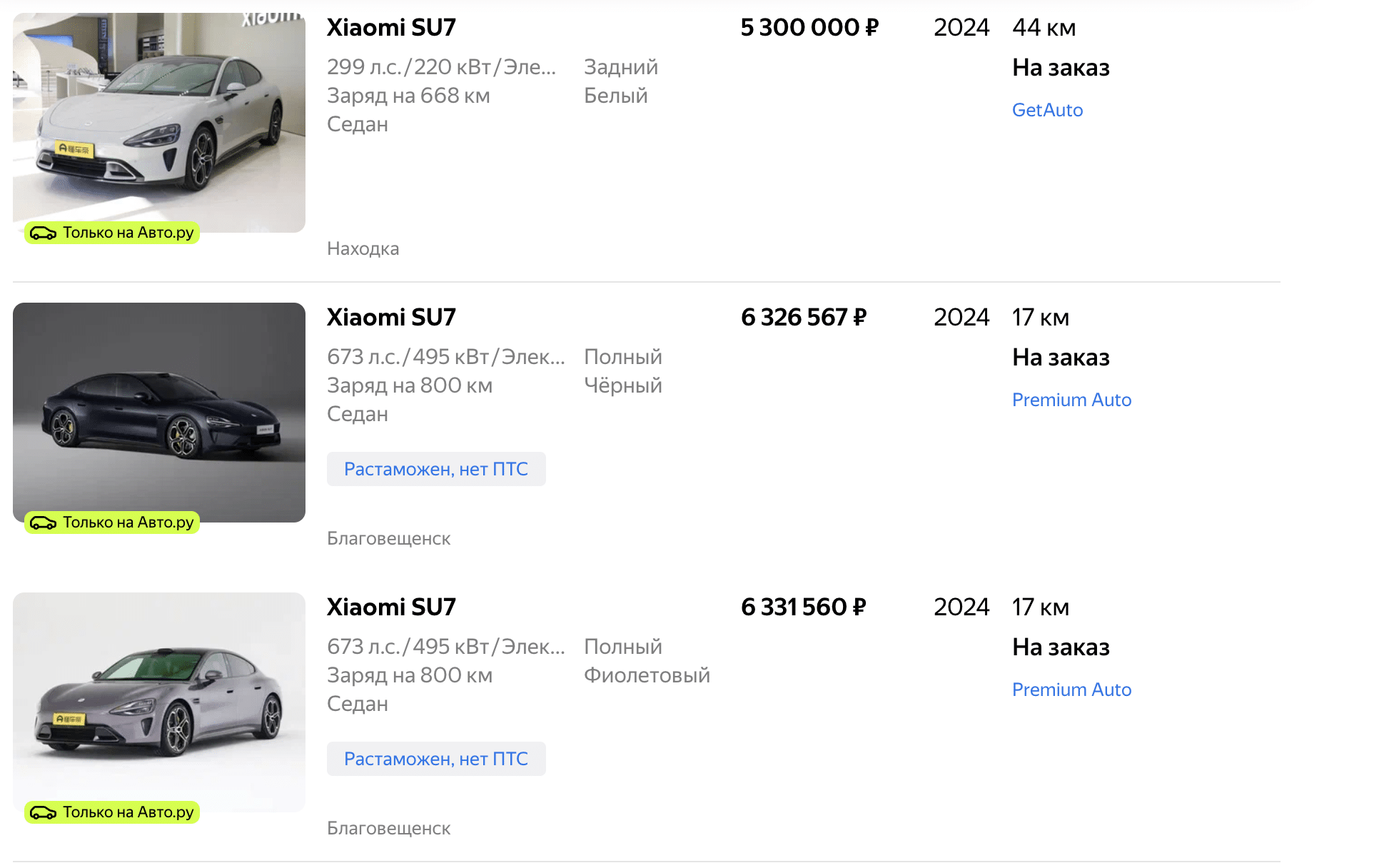The width and height of the screenshot is (1379, 868).
Task: Click "Растаможен, нет ПТС" tag on black SU7
Action: click(x=436, y=469)
